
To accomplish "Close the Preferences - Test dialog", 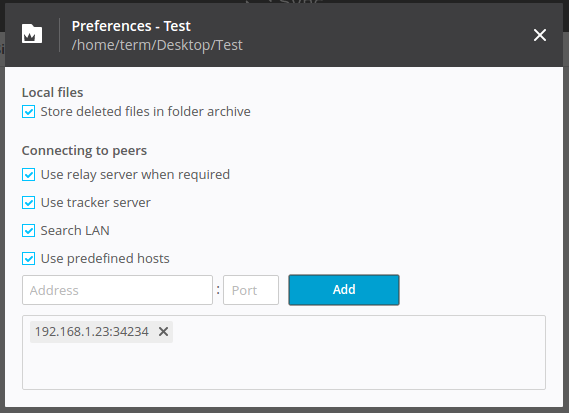I will coord(540,35).
